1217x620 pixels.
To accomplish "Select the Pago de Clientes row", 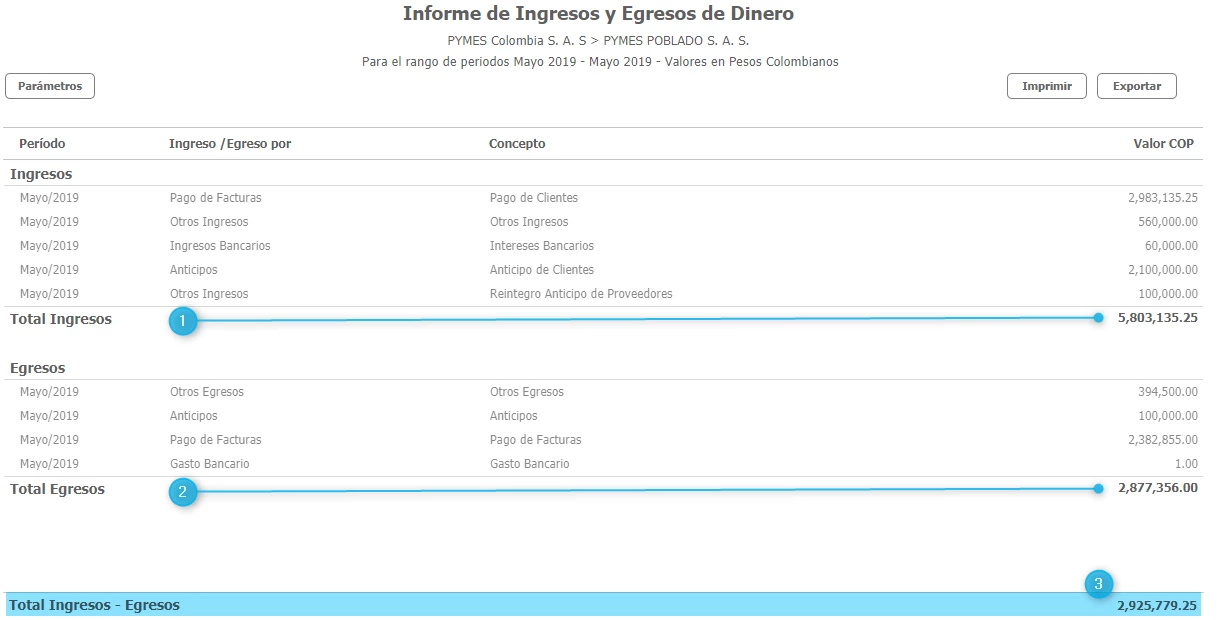I will point(534,198).
